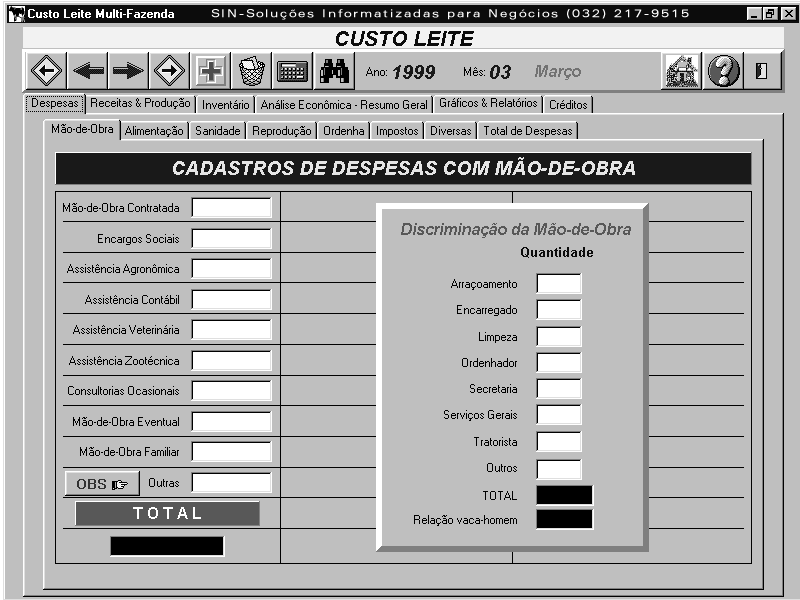The width and height of the screenshot is (800, 600).
Task: Click the Assistência Zootécnica field
Action: coord(232,360)
